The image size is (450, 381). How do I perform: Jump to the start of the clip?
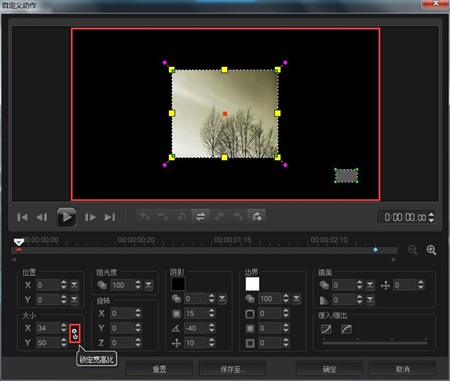[22, 217]
